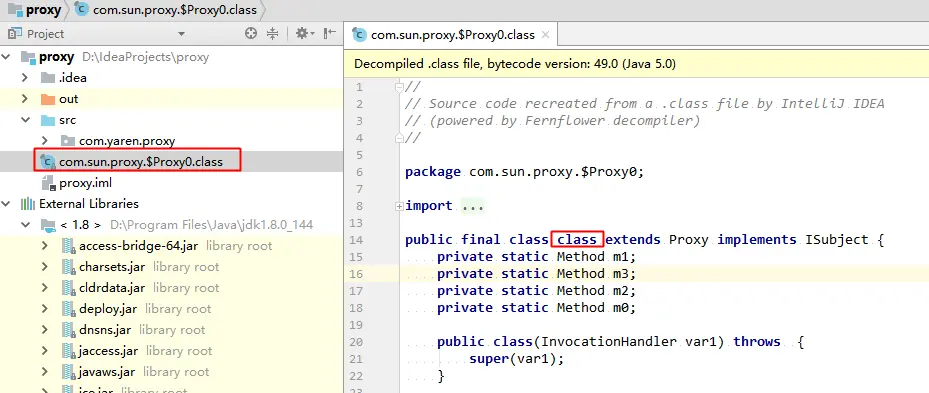Screen dimensions: 929x393
Task: Select jaccess.jar entry
Action: coord(108,351)
